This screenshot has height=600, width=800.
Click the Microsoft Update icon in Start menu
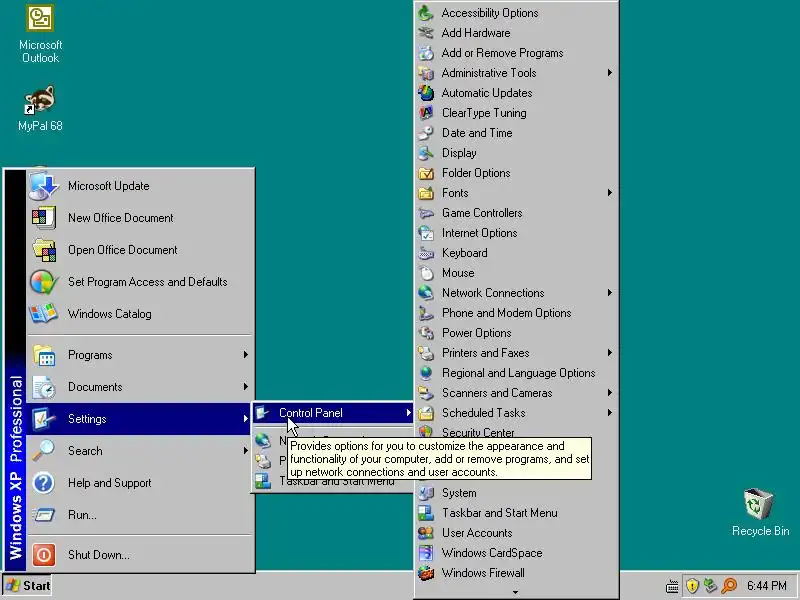[43, 186]
